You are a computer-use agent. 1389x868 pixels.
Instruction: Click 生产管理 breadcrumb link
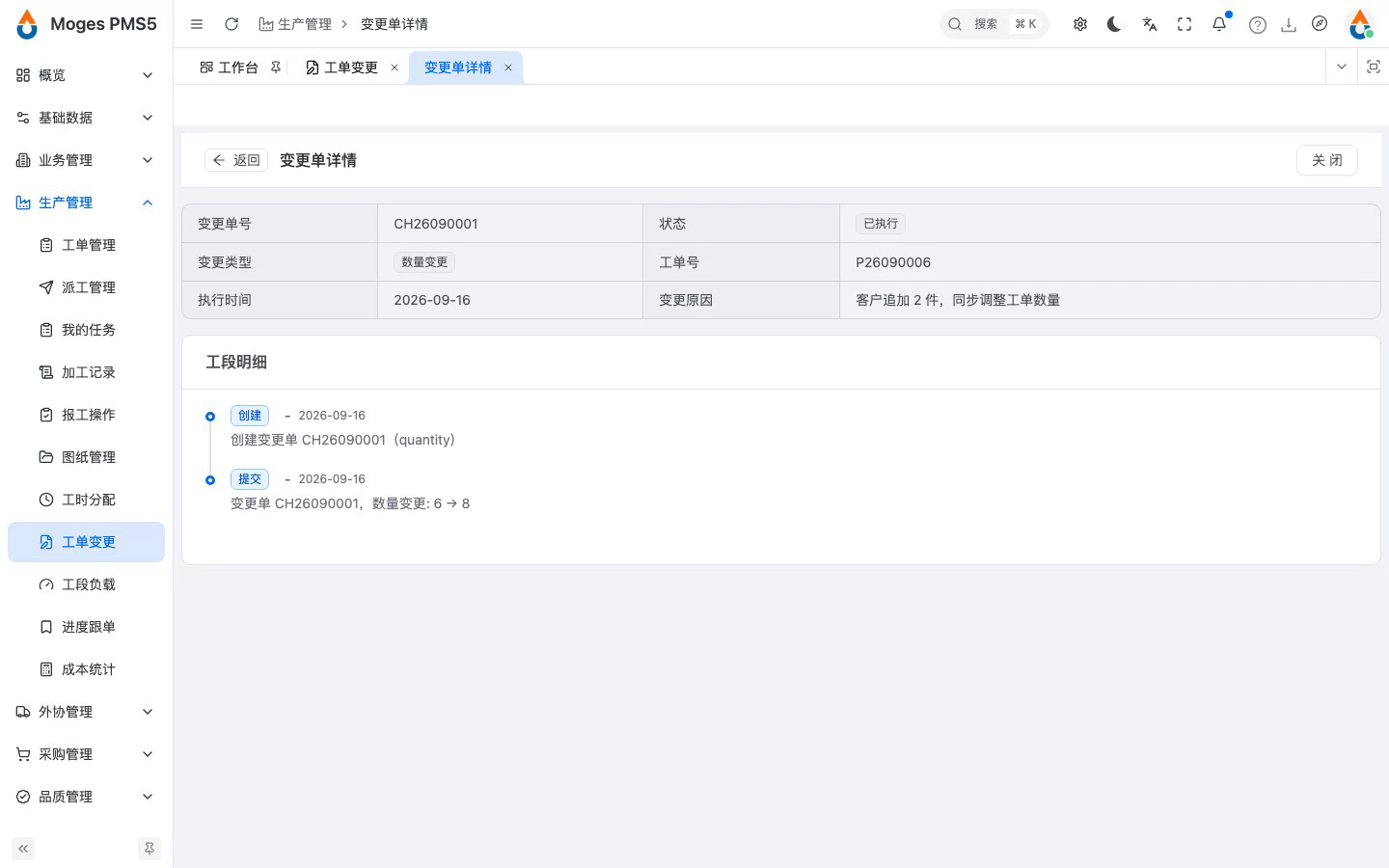click(x=295, y=24)
